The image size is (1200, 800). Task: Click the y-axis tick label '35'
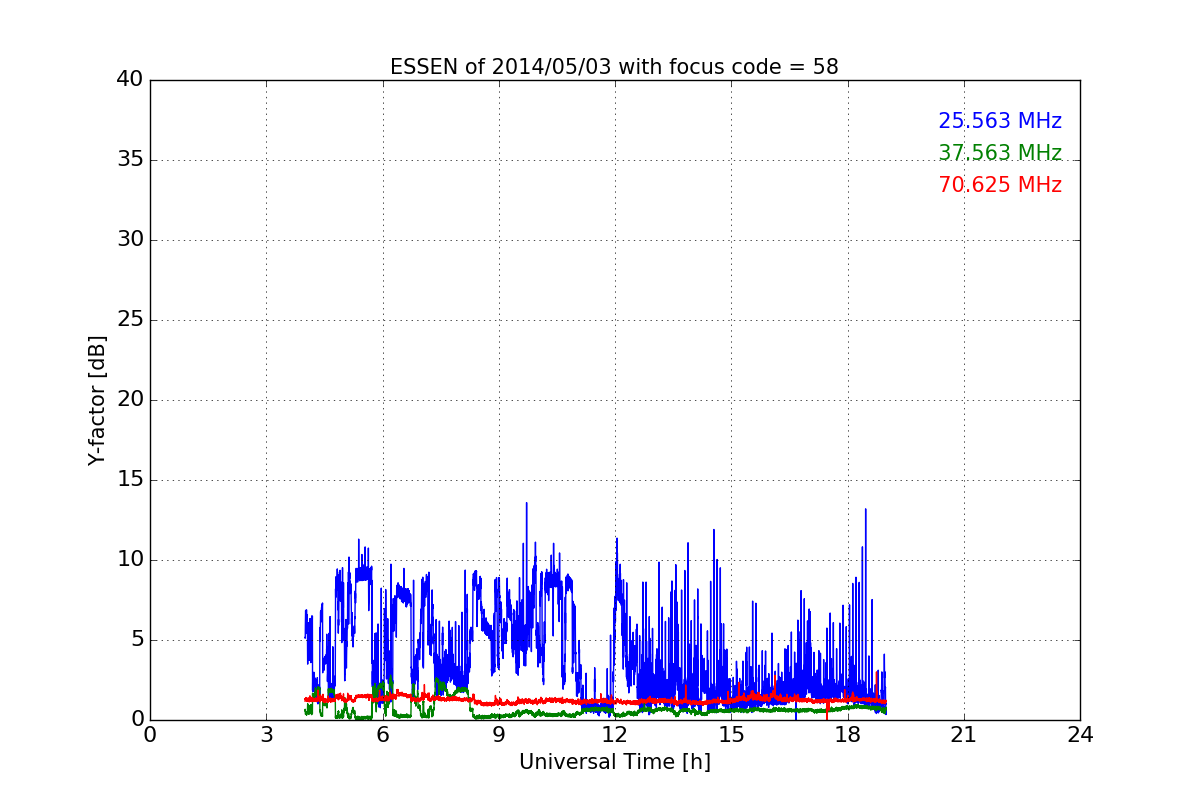tap(130, 160)
